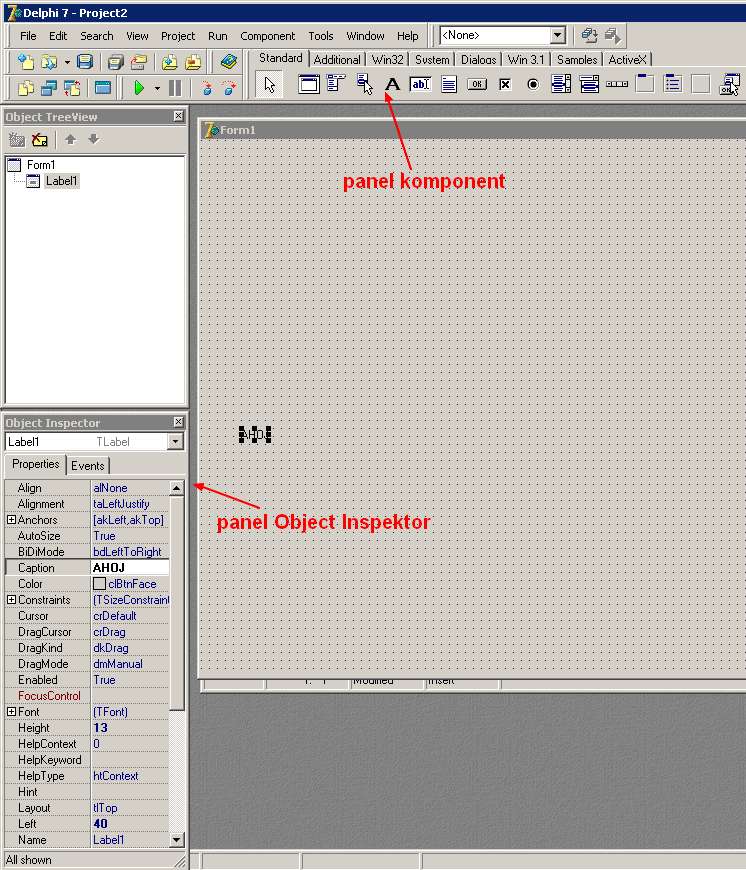Select the ActionList component icon
746x870 pixels.
pyautogui.click(x=729, y=84)
